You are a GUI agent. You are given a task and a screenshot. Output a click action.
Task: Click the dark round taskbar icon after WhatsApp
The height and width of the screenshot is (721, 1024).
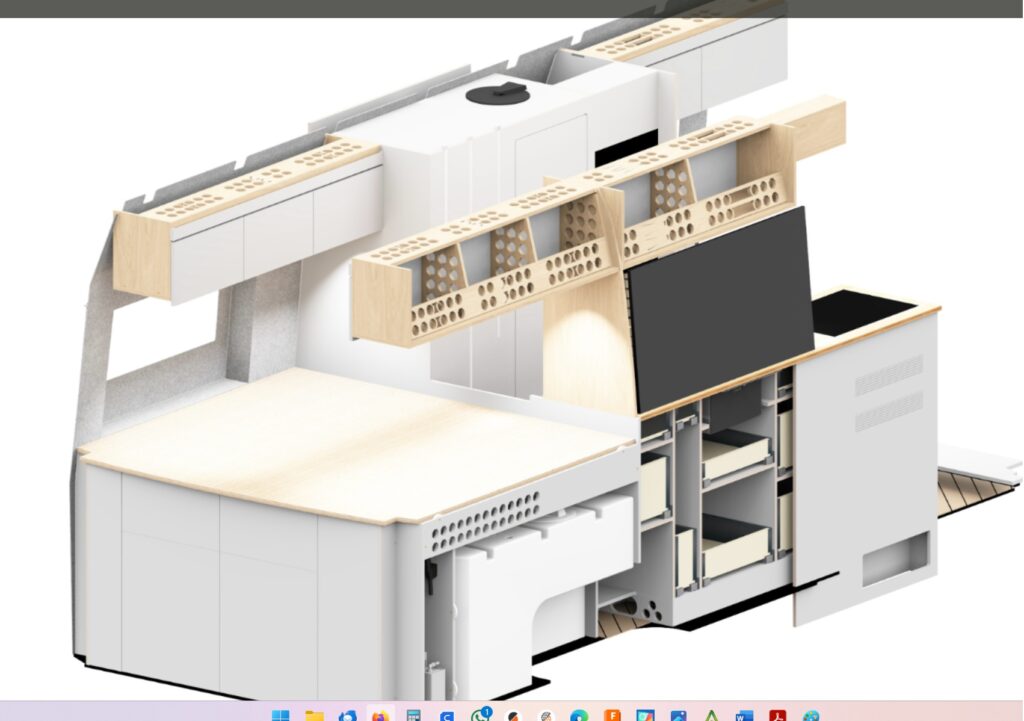(513, 716)
